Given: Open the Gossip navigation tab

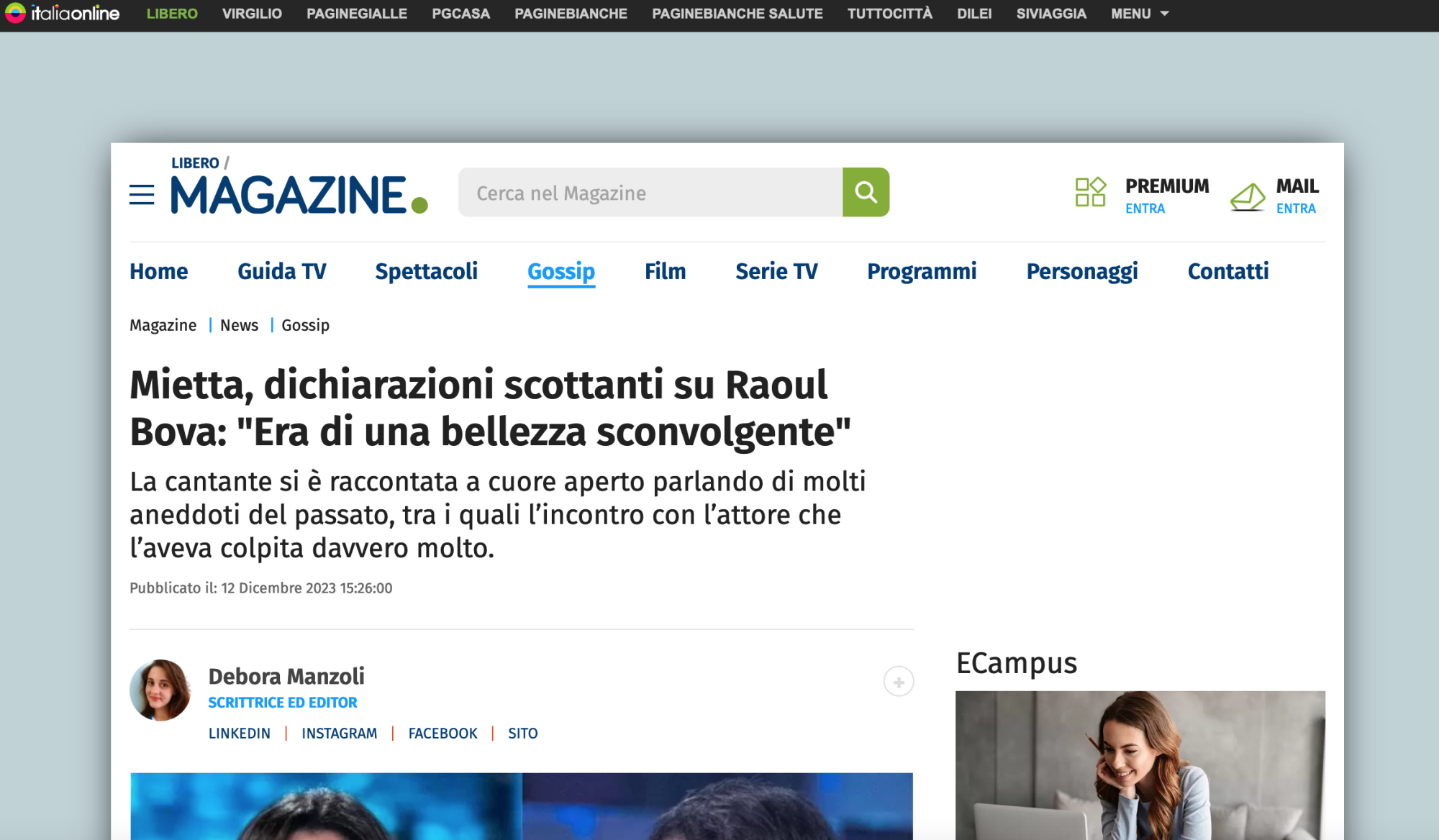Looking at the screenshot, I should point(560,271).
